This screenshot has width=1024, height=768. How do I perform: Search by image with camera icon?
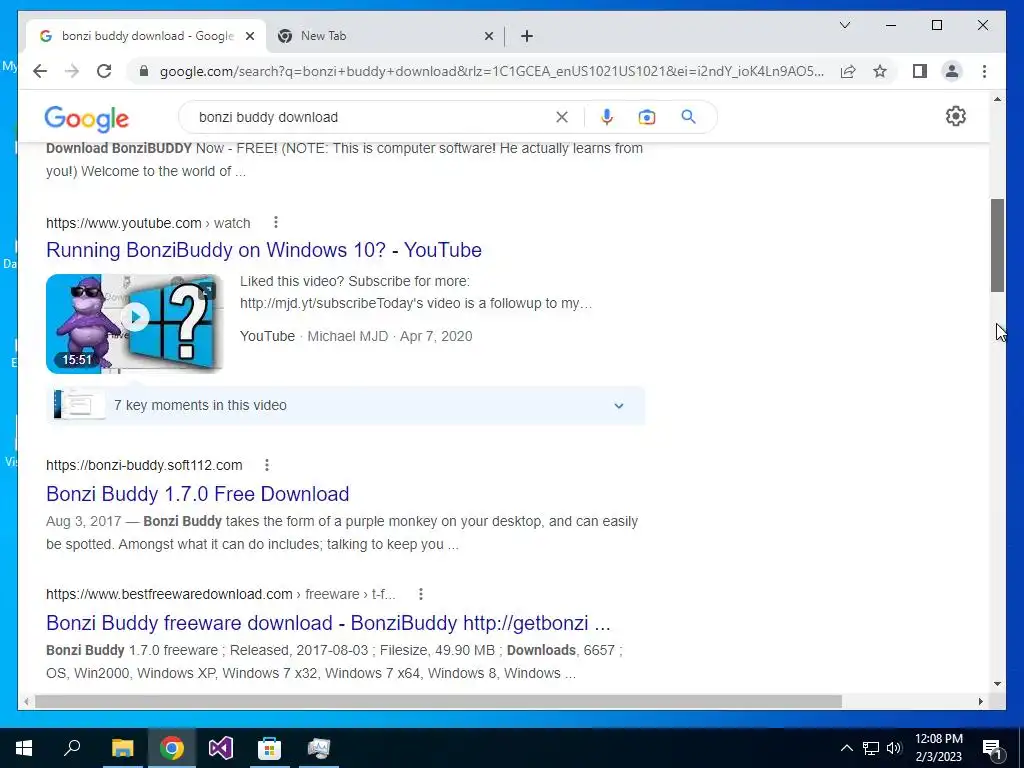(647, 117)
